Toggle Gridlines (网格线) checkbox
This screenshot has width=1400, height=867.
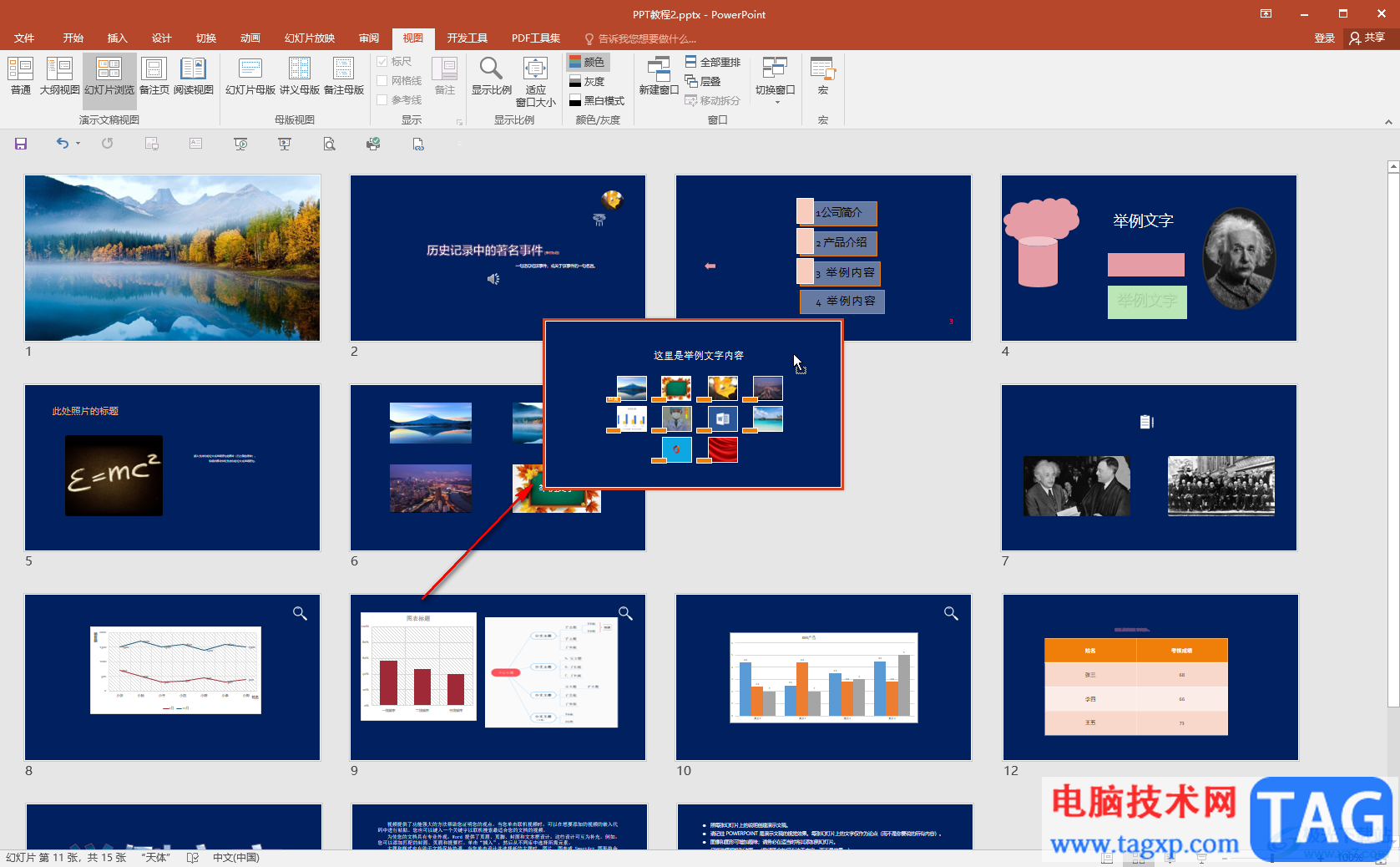pos(399,81)
